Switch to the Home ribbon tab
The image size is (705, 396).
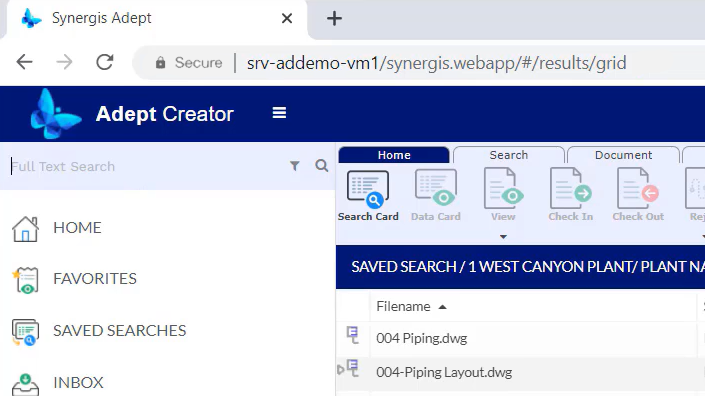coord(394,155)
